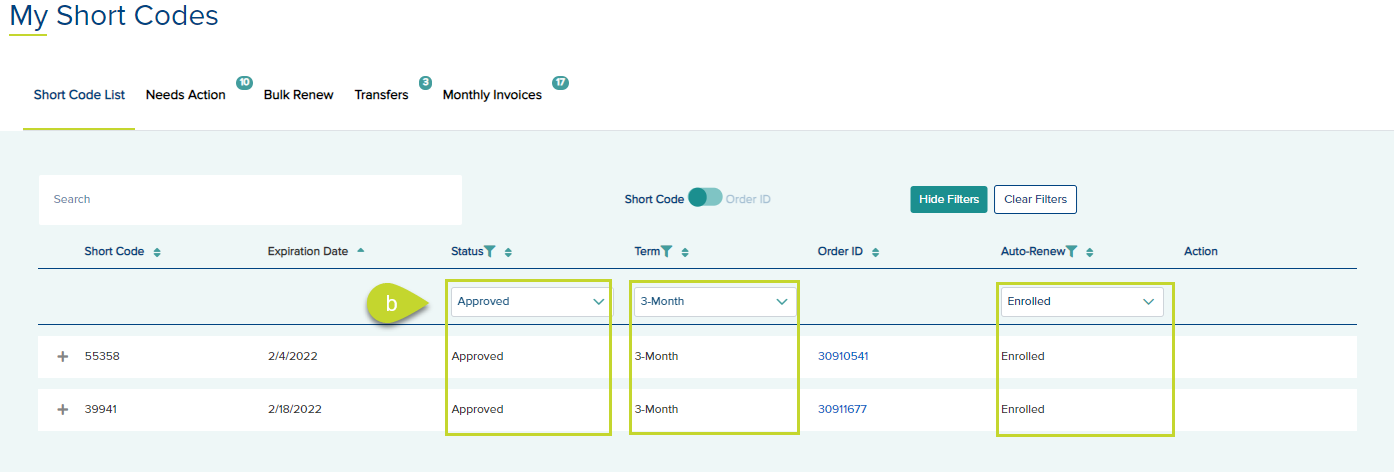Open the Status filter dropdown showing Approved
Screen dimensions: 1394x472
pyautogui.click(x=529, y=301)
